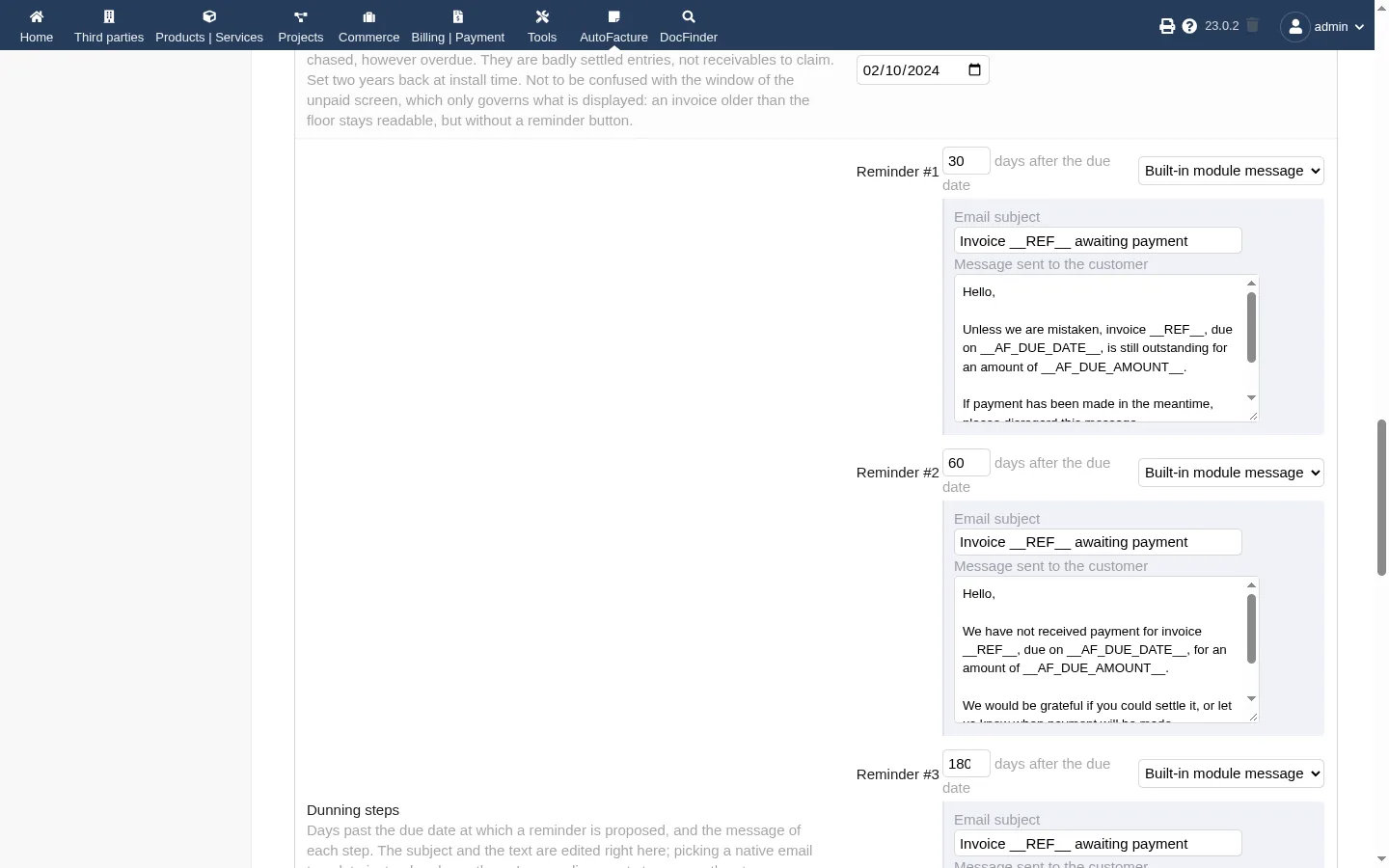Click the Third parties menu label
The height and width of the screenshot is (868, 1389).
click(109, 38)
